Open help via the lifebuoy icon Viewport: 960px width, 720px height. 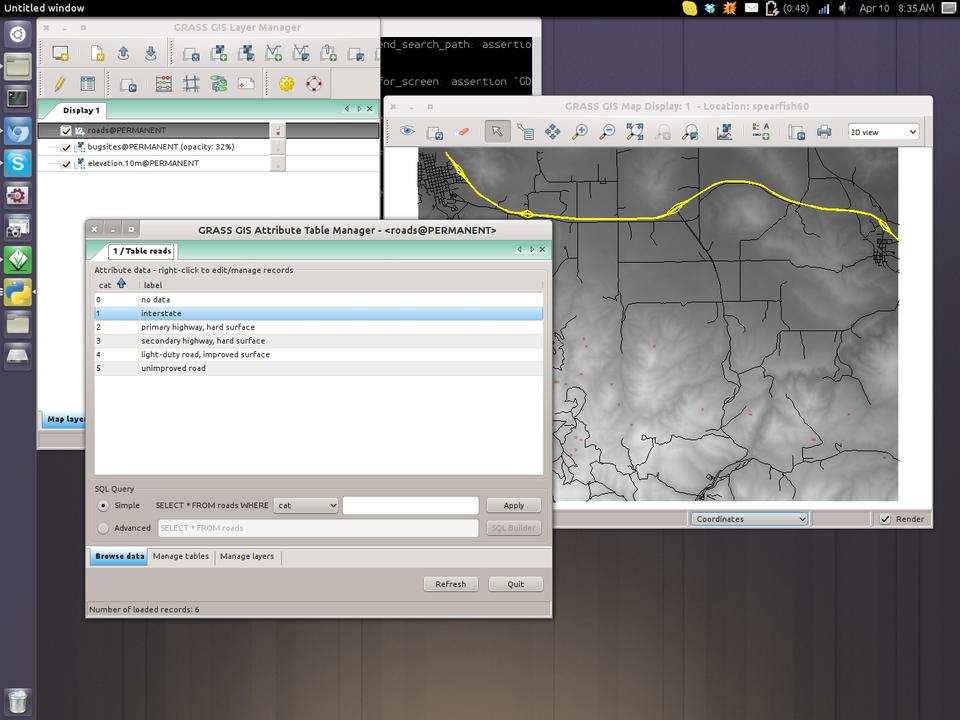(314, 84)
